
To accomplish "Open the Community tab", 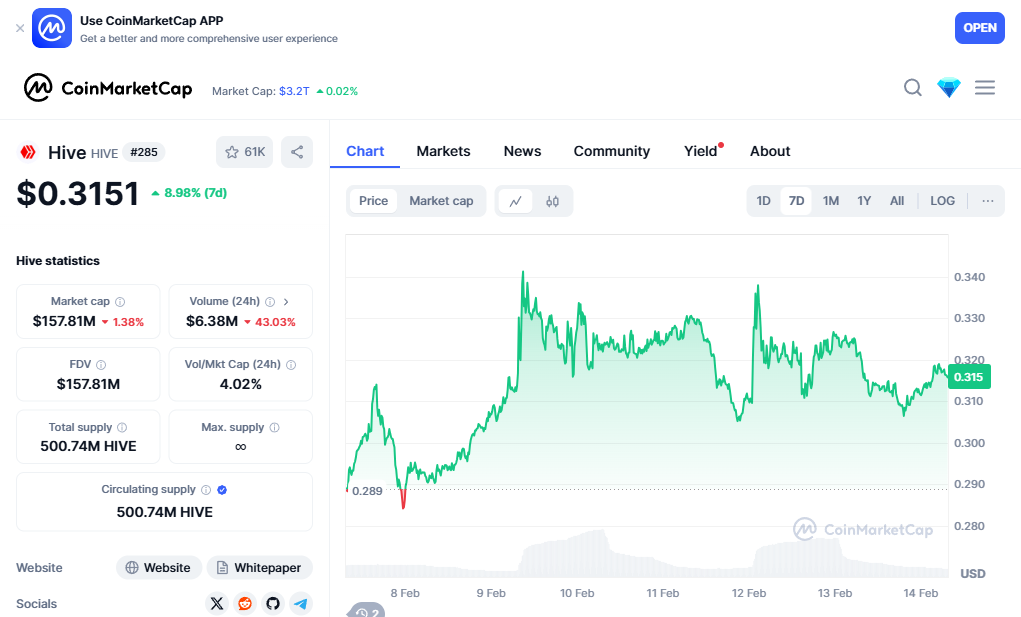I will pos(611,151).
